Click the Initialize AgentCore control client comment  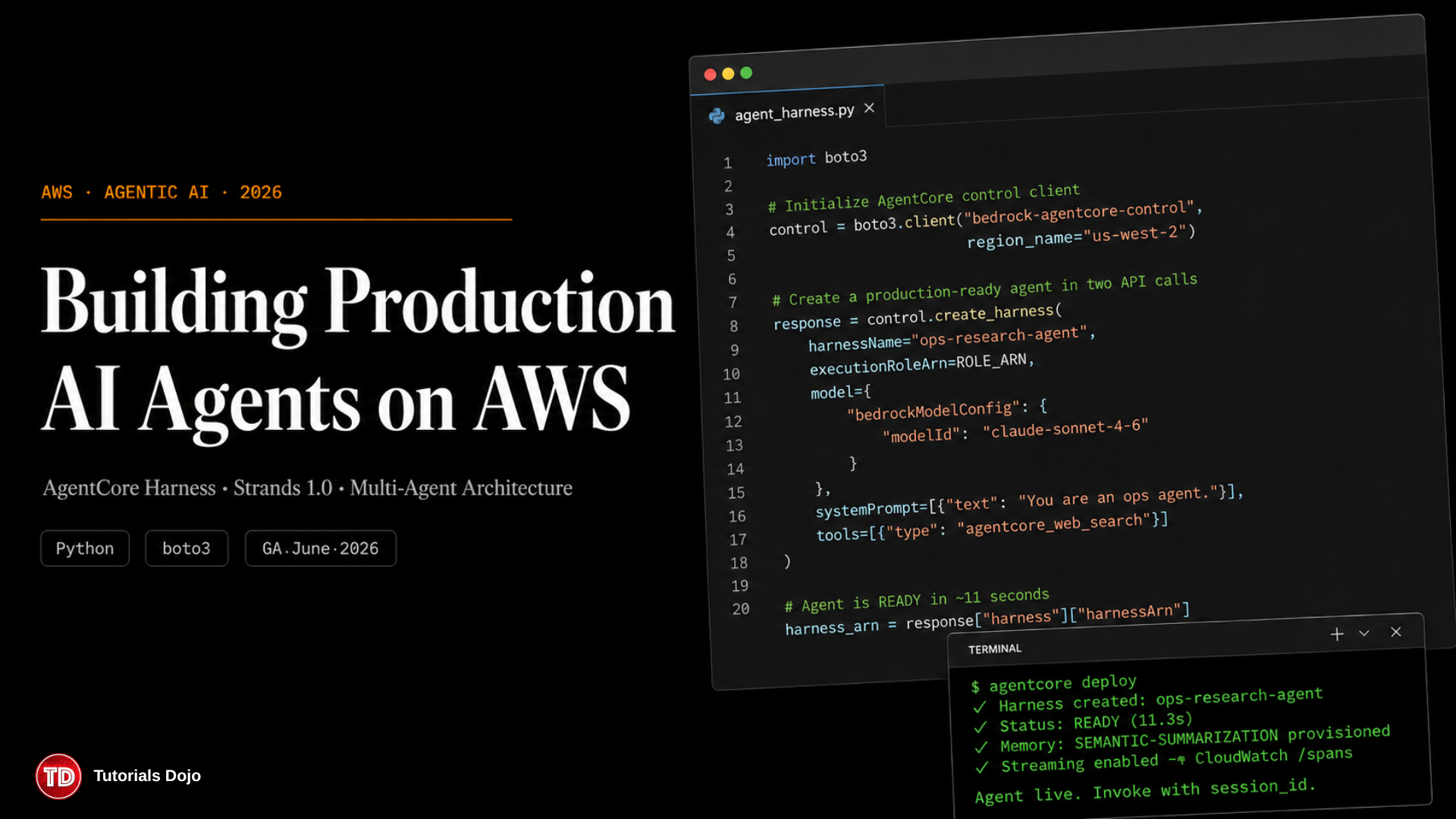[924, 198]
